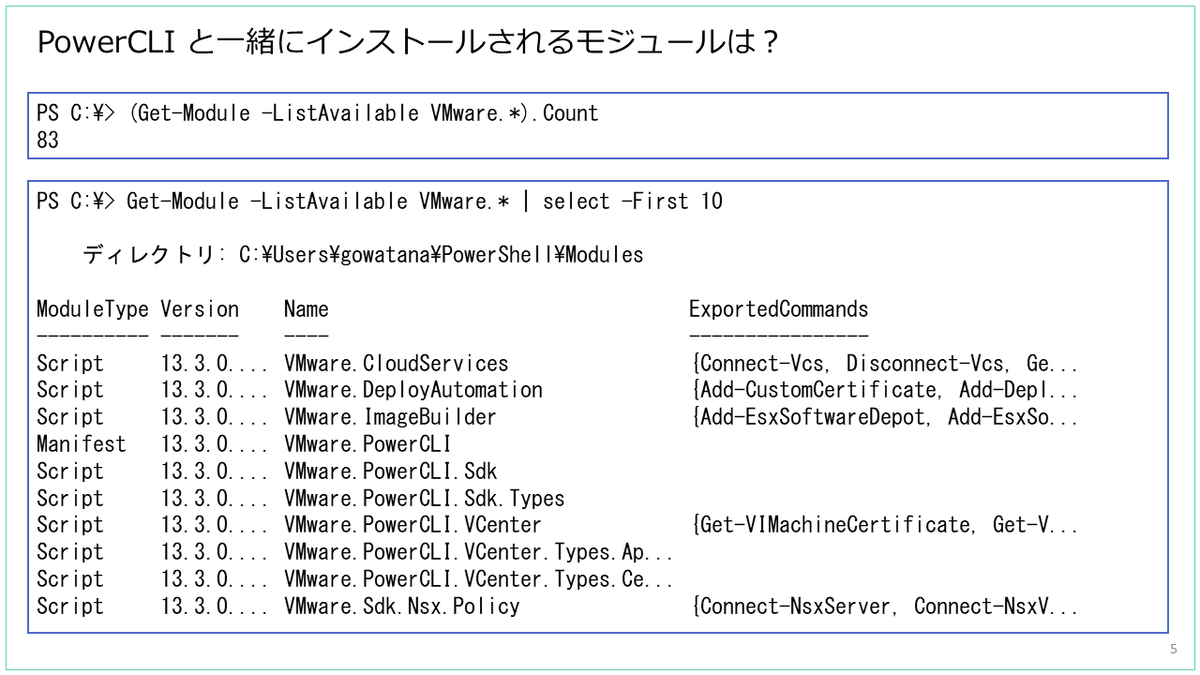Click the version '13.3.0....' on the VMware.ImageBuilder row
The image size is (1200, 675).
tap(214, 417)
